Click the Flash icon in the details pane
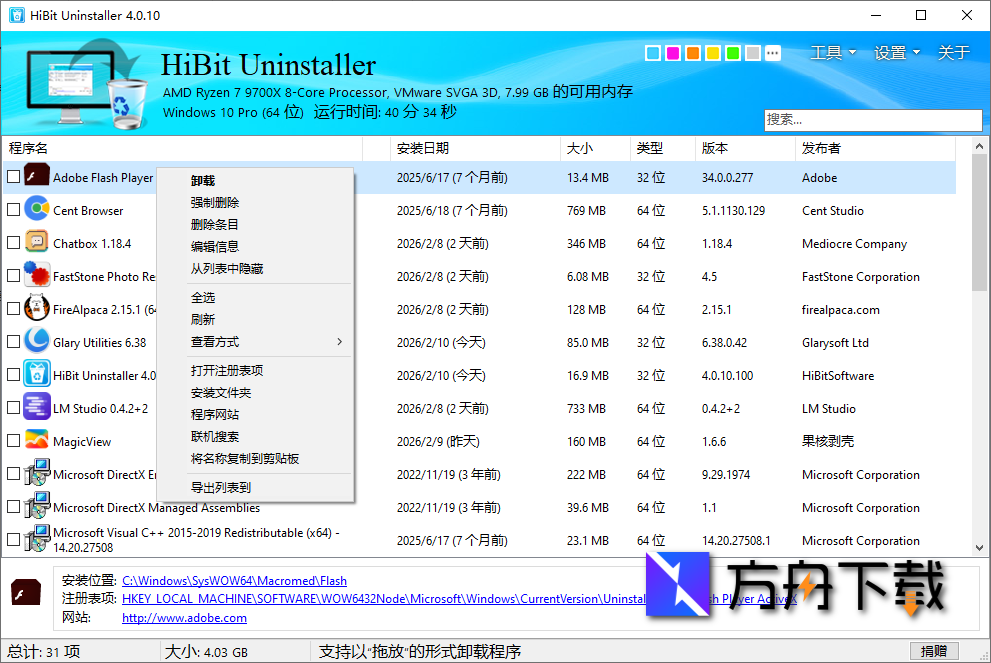 pyautogui.click(x=25, y=593)
